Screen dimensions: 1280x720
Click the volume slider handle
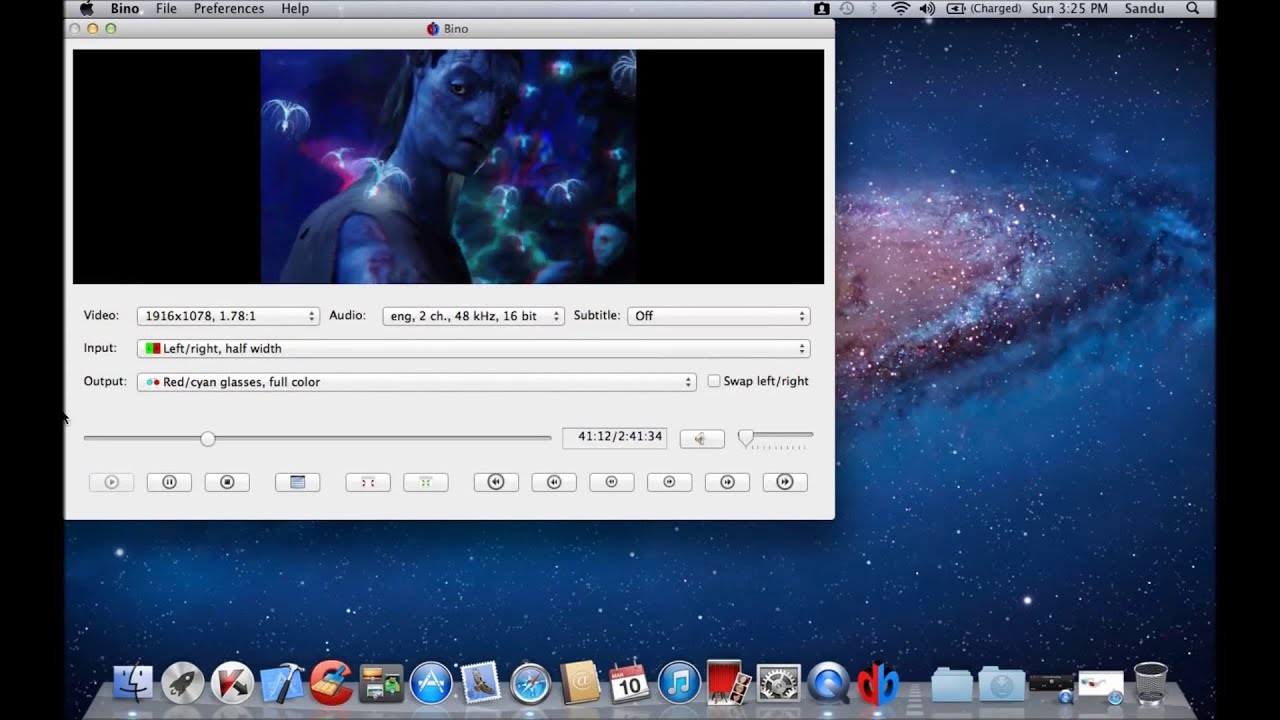click(x=746, y=437)
